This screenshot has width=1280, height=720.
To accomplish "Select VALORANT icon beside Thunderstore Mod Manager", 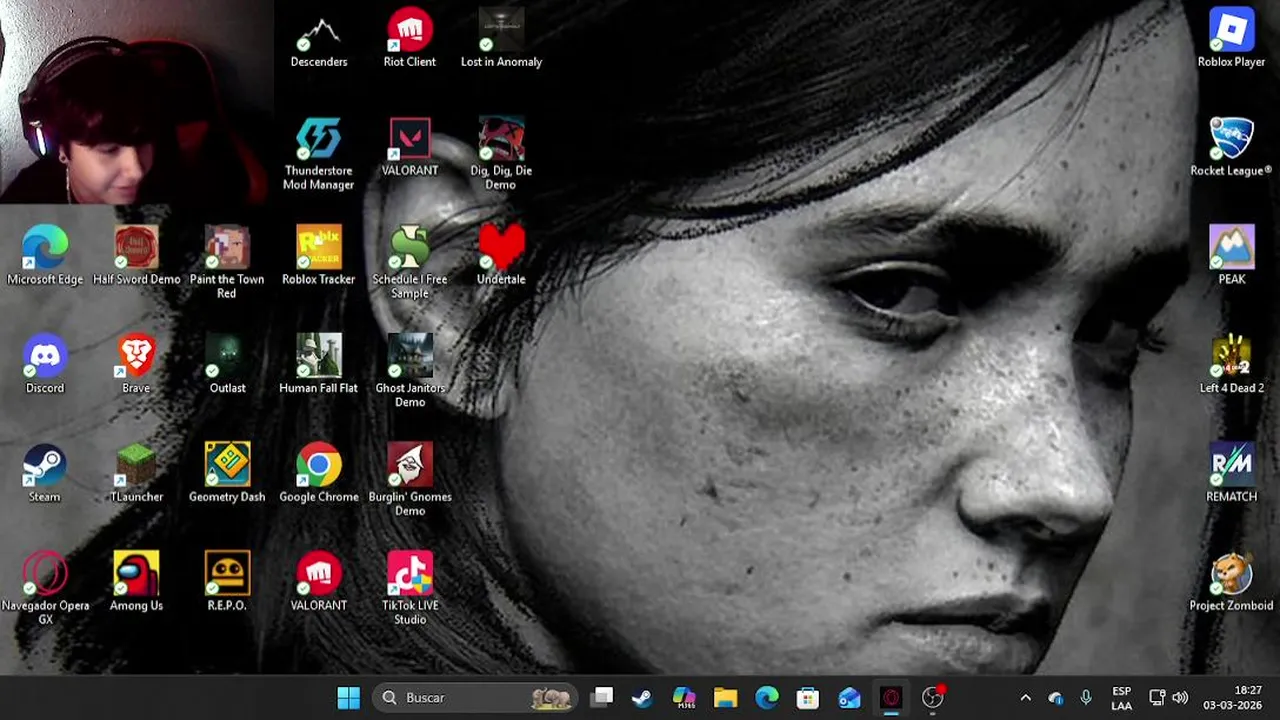I will pyautogui.click(x=410, y=148).
